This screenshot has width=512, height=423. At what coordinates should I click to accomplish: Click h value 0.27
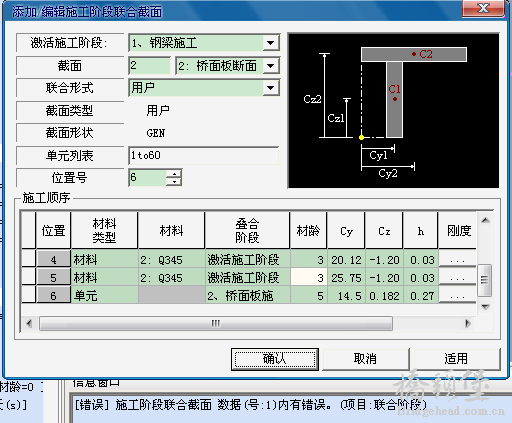pos(421,295)
